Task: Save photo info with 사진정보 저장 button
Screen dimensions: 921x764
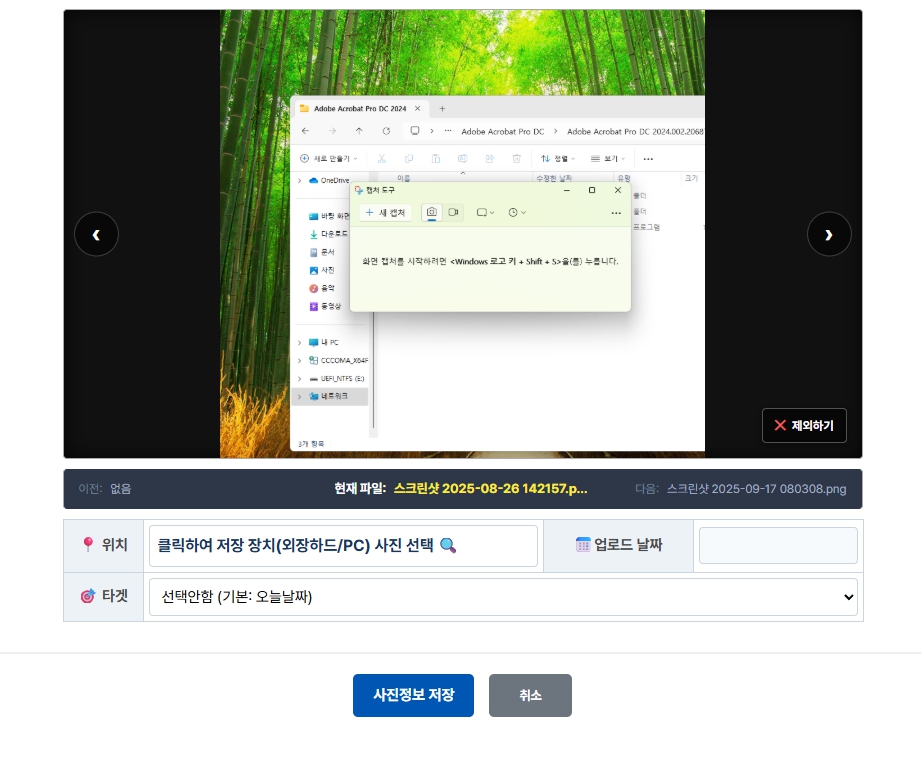Action: pyautogui.click(x=413, y=695)
